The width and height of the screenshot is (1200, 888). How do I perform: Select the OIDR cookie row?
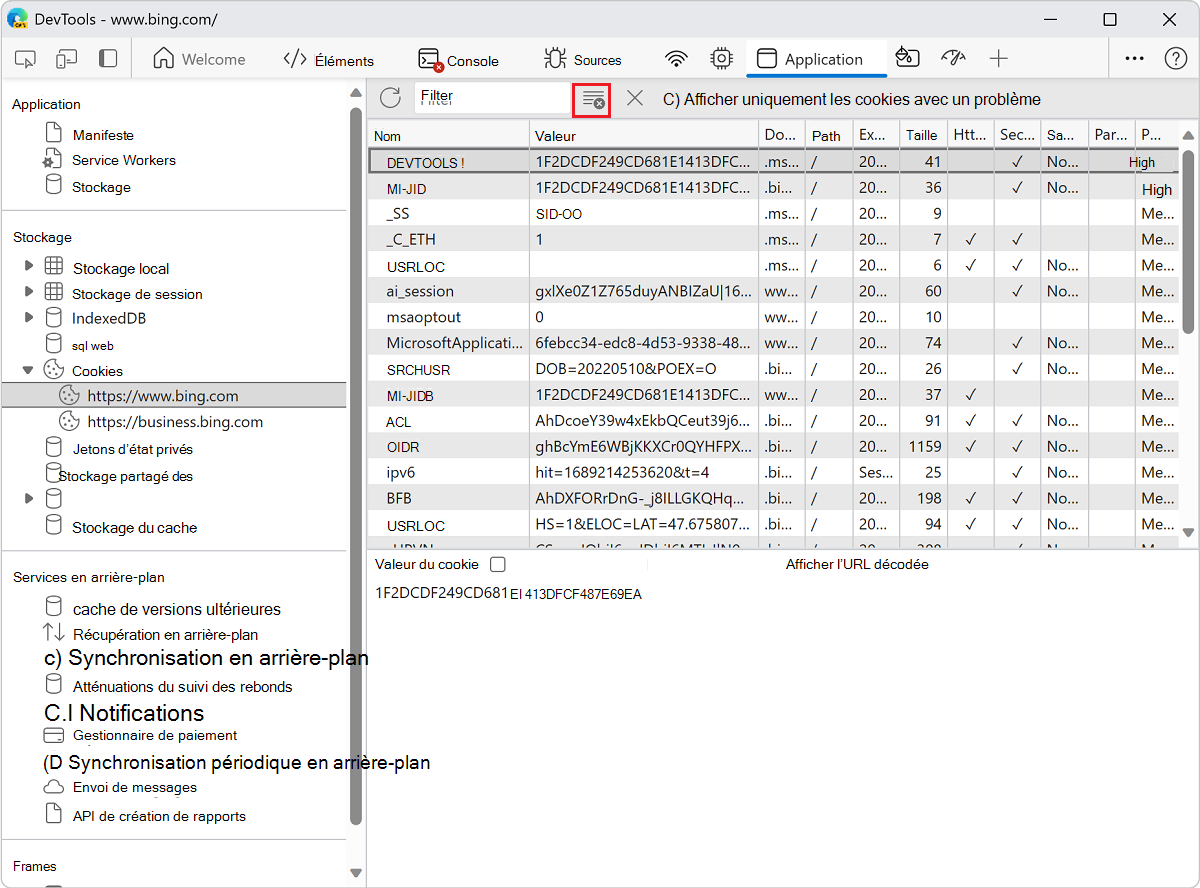tap(773, 446)
